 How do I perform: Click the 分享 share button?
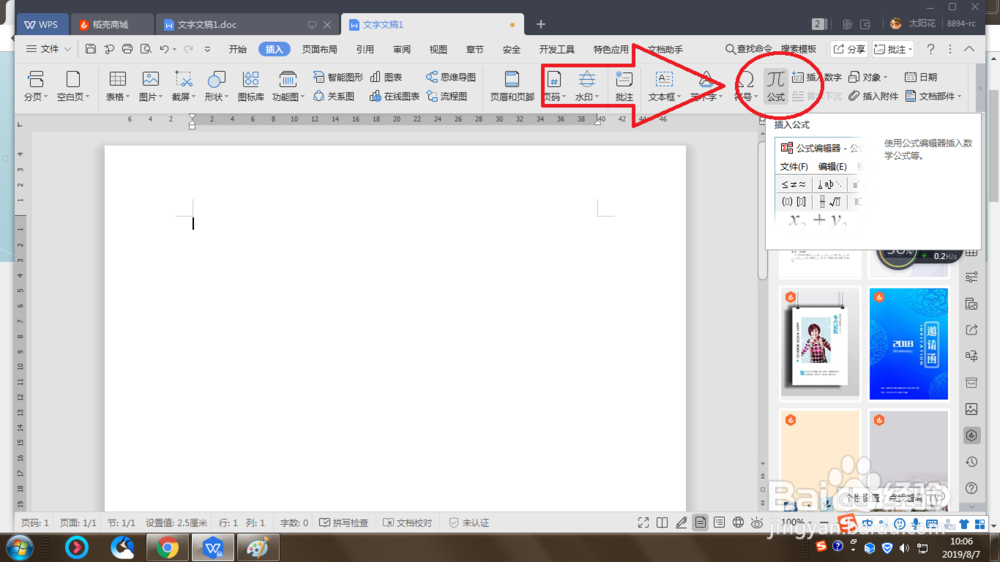(849, 49)
